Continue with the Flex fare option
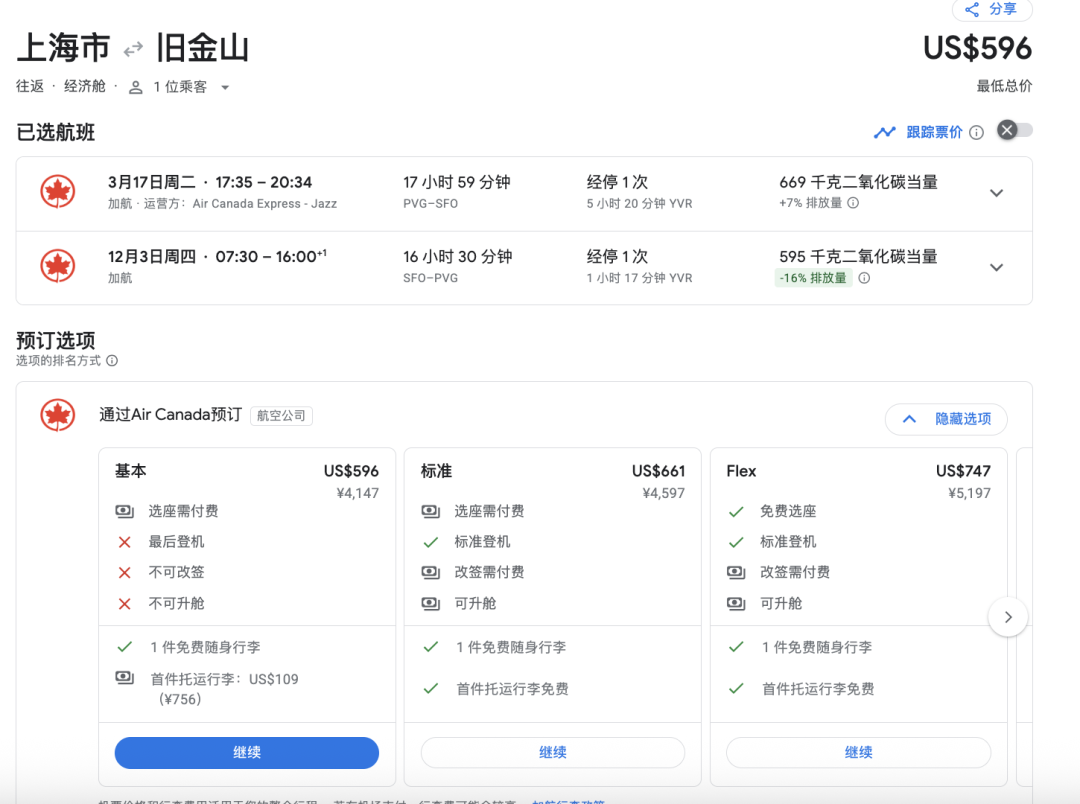 click(x=858, y=752)
